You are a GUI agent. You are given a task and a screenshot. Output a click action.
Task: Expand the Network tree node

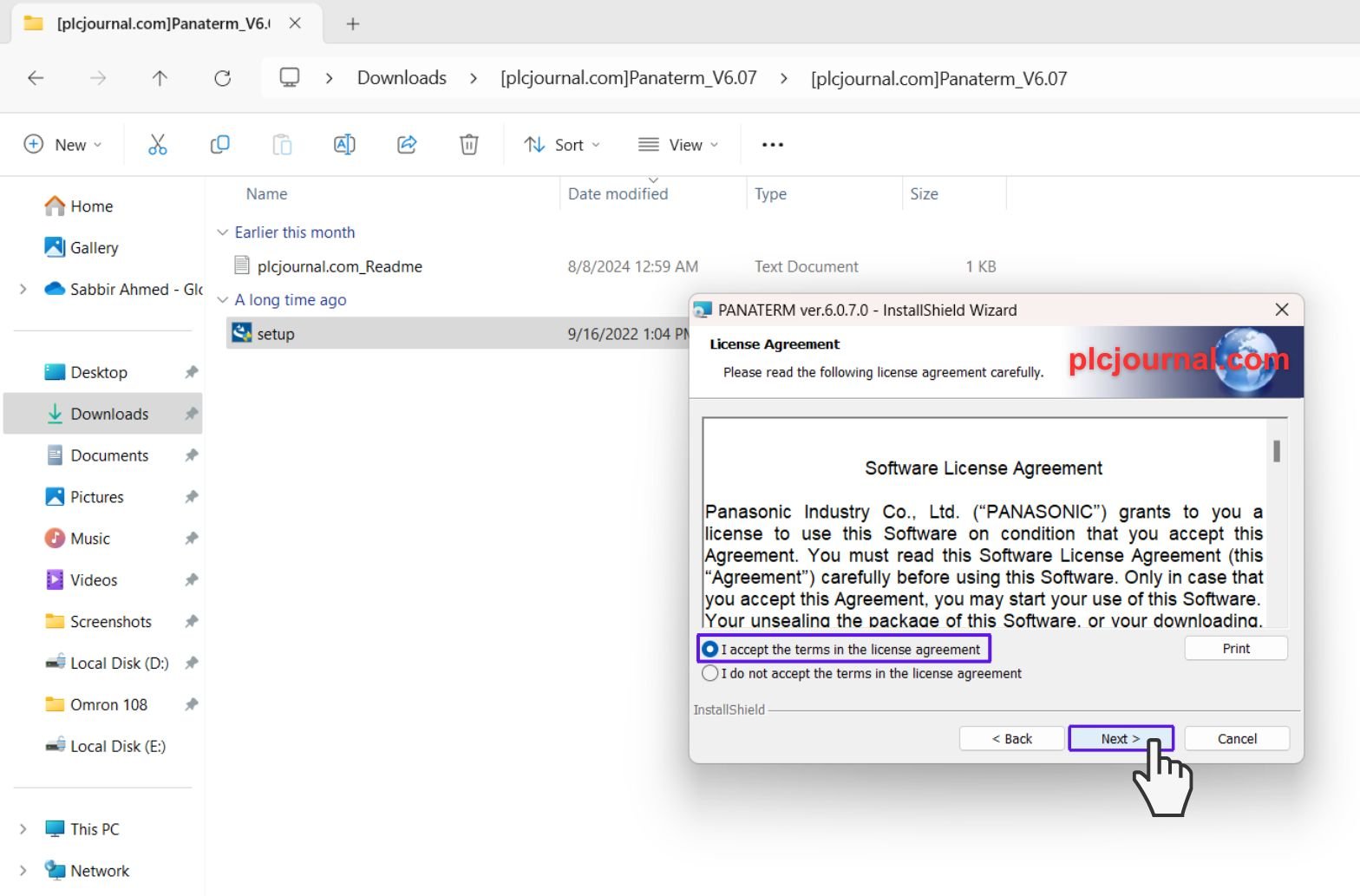click(23, 871)
